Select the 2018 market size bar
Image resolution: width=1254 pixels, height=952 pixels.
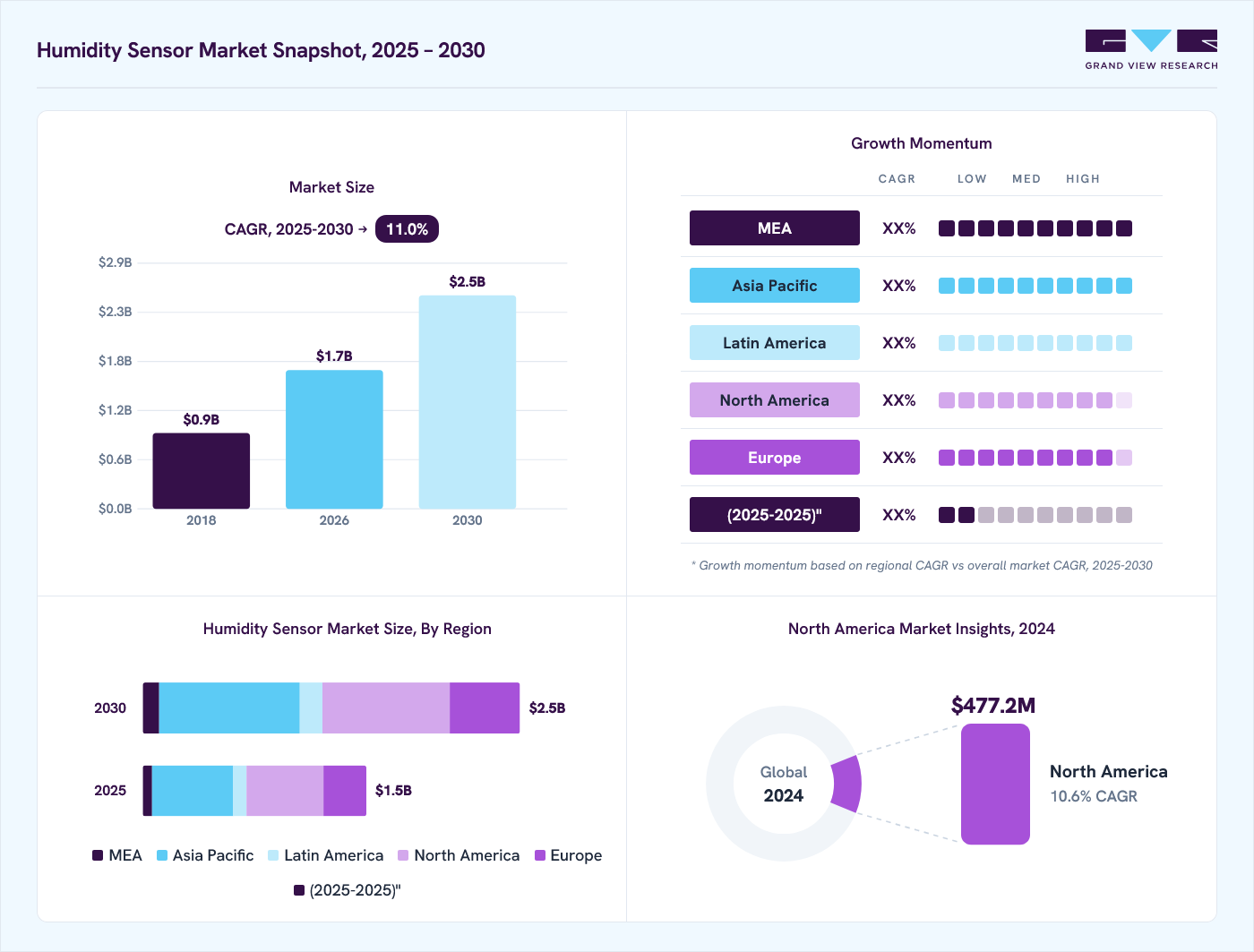pos(202,471)
